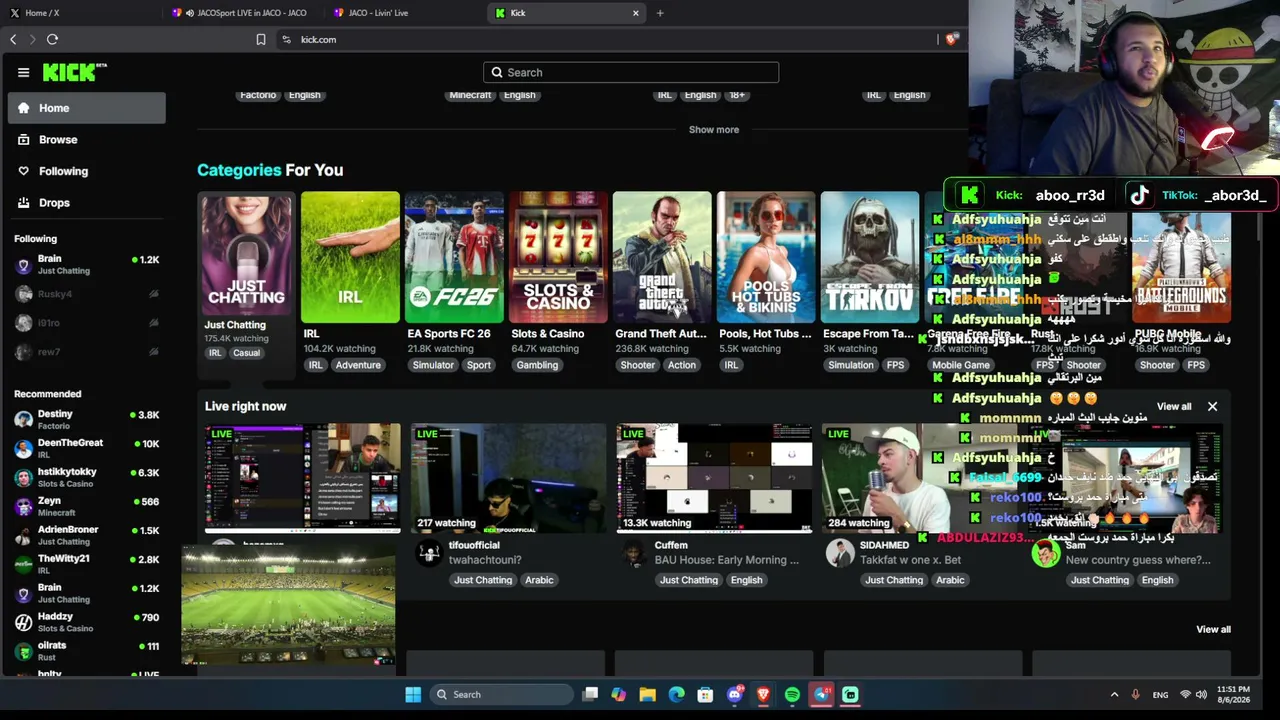Open Spotify from the taskbar
This screenshot has width=1280, height=720.
click(x=792, y=694)
